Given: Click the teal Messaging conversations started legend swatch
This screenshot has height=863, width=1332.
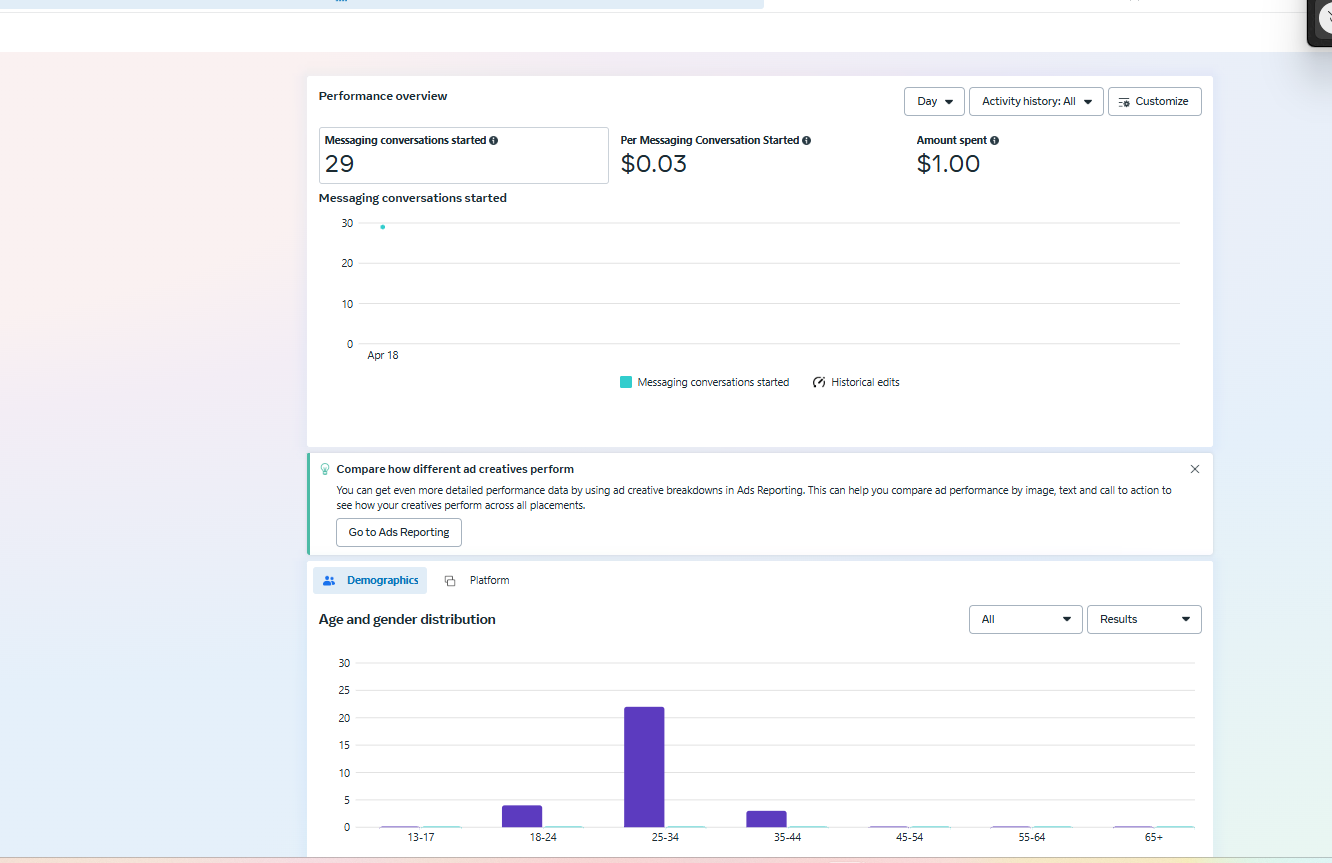Looking at the screenshot, I should (626, 382).
